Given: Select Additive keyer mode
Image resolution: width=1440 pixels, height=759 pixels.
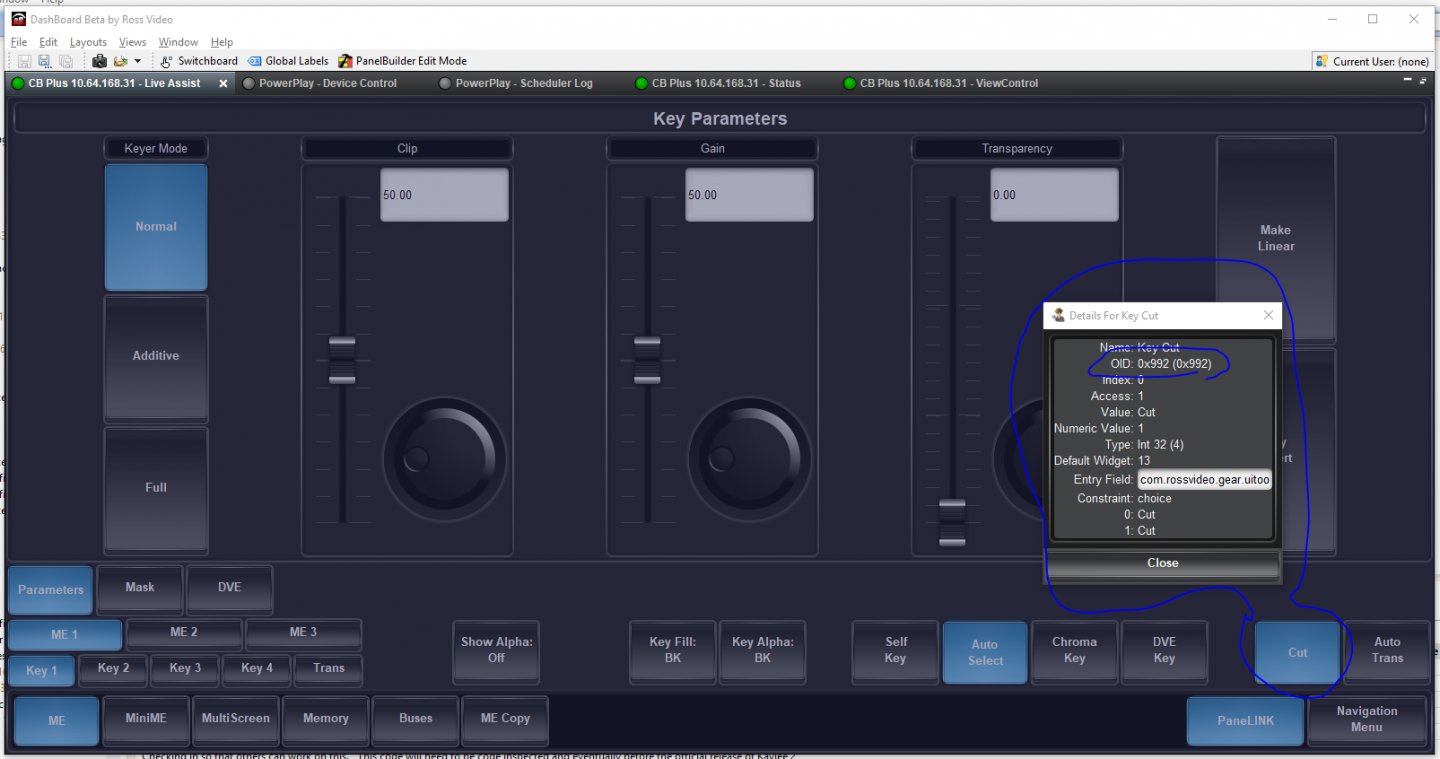Looking at the screenshot, I should 156,356.
